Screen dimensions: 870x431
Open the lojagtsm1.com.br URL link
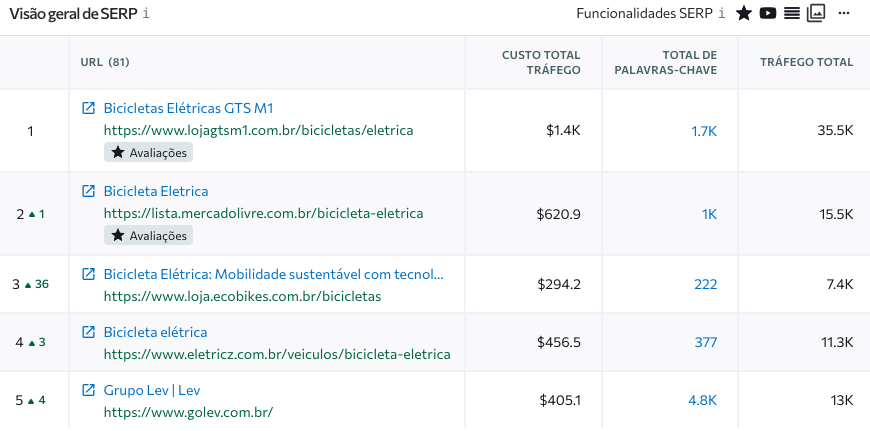coord(258,130)
